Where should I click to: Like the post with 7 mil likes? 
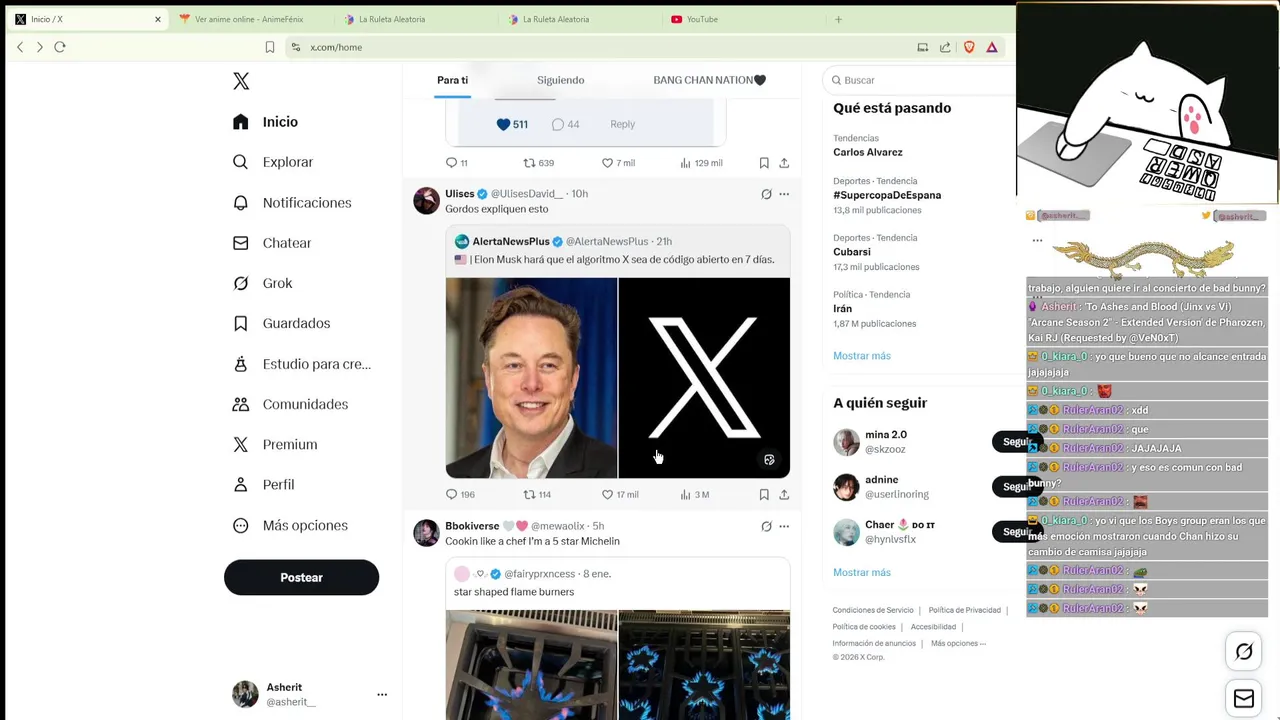point(618,163)
